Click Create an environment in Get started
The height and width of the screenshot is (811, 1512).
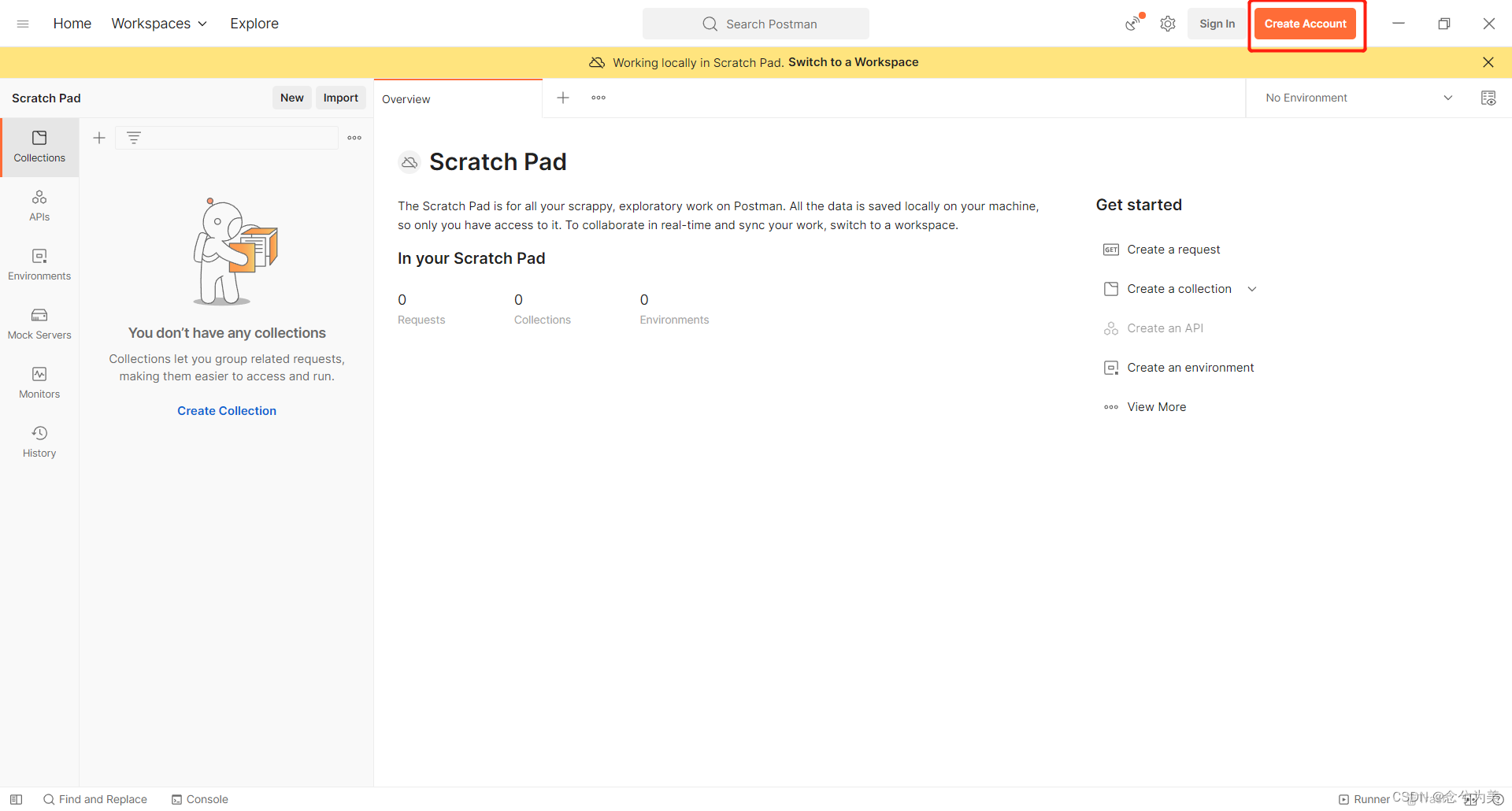tap(1179, 368)
